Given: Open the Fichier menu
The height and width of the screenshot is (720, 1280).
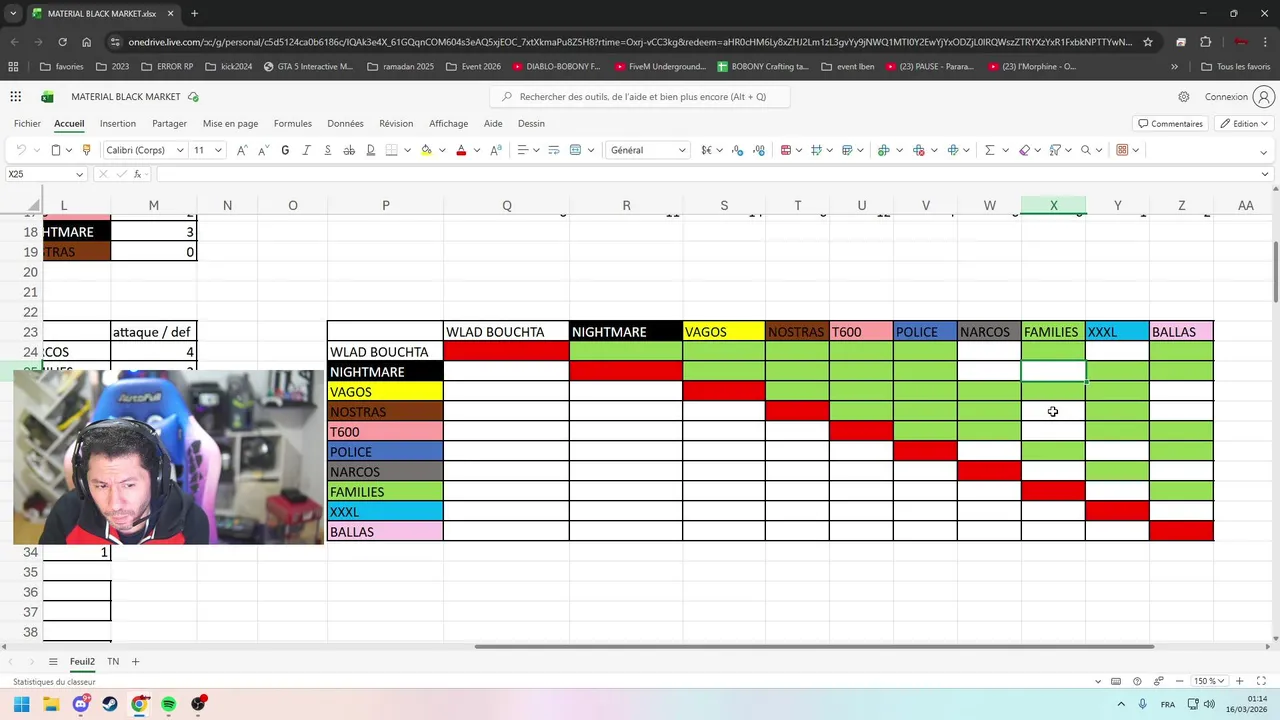Looking at the screenshot, I should (x=27, y=124).
